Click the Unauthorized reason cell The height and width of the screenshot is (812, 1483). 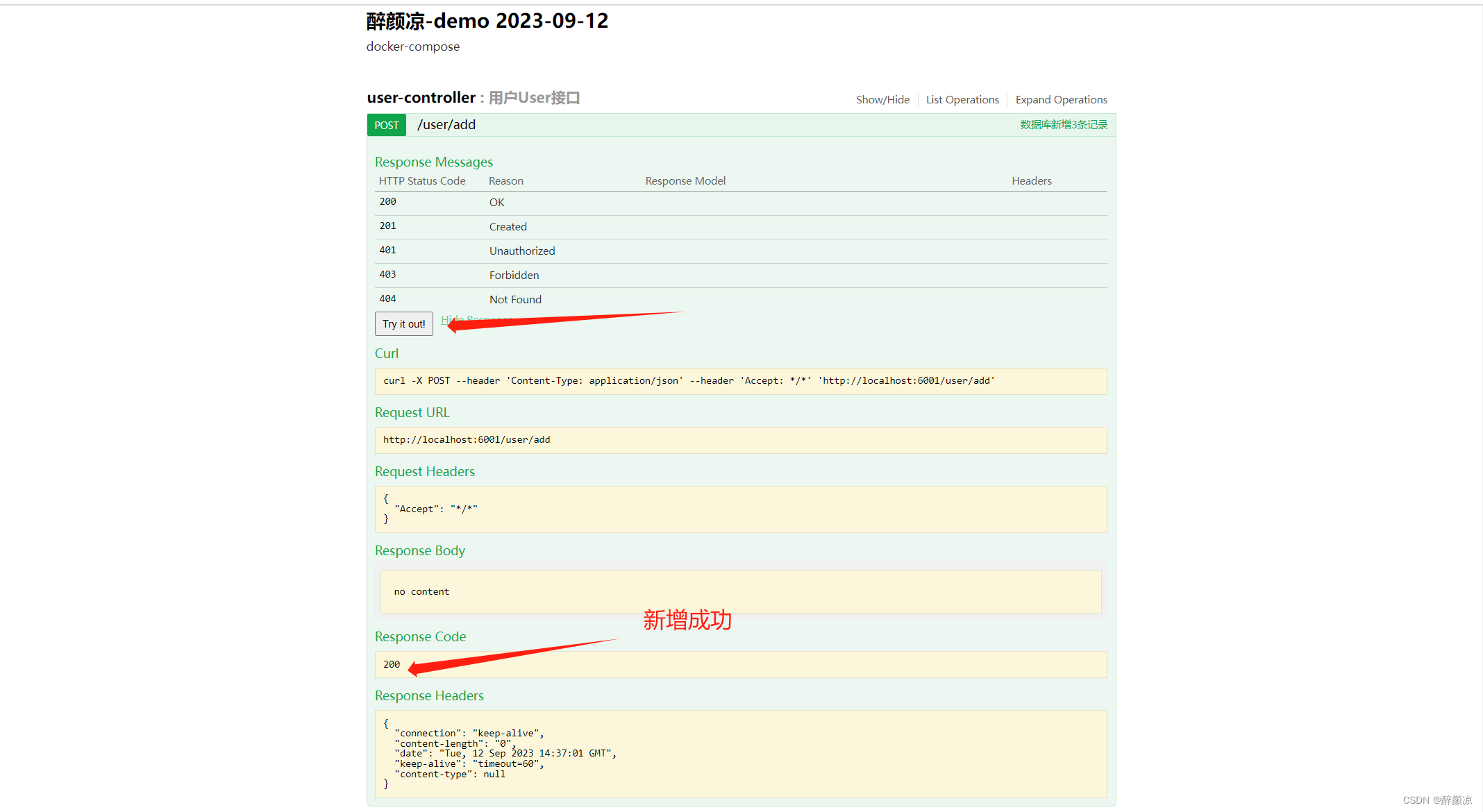click(x=522, y=251)
